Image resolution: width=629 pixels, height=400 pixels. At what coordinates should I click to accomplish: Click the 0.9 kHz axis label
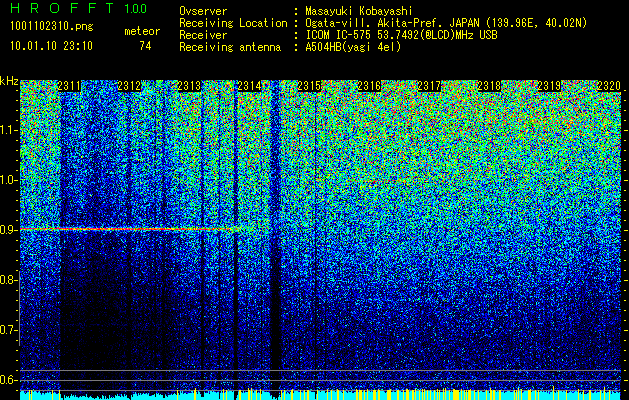[8, 230]
